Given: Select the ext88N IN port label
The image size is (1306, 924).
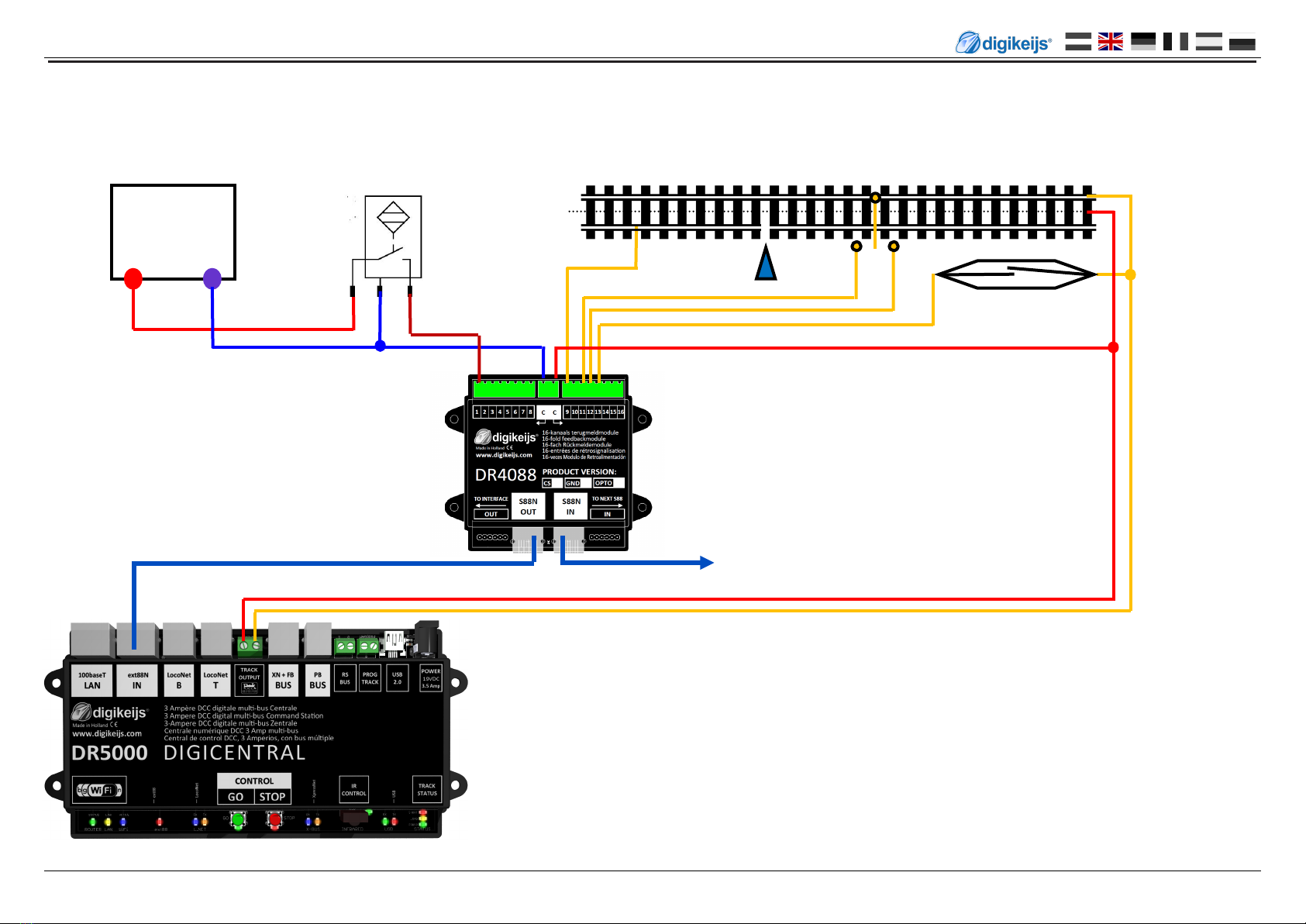Looking at the screenshot, I should pos(137,681).
